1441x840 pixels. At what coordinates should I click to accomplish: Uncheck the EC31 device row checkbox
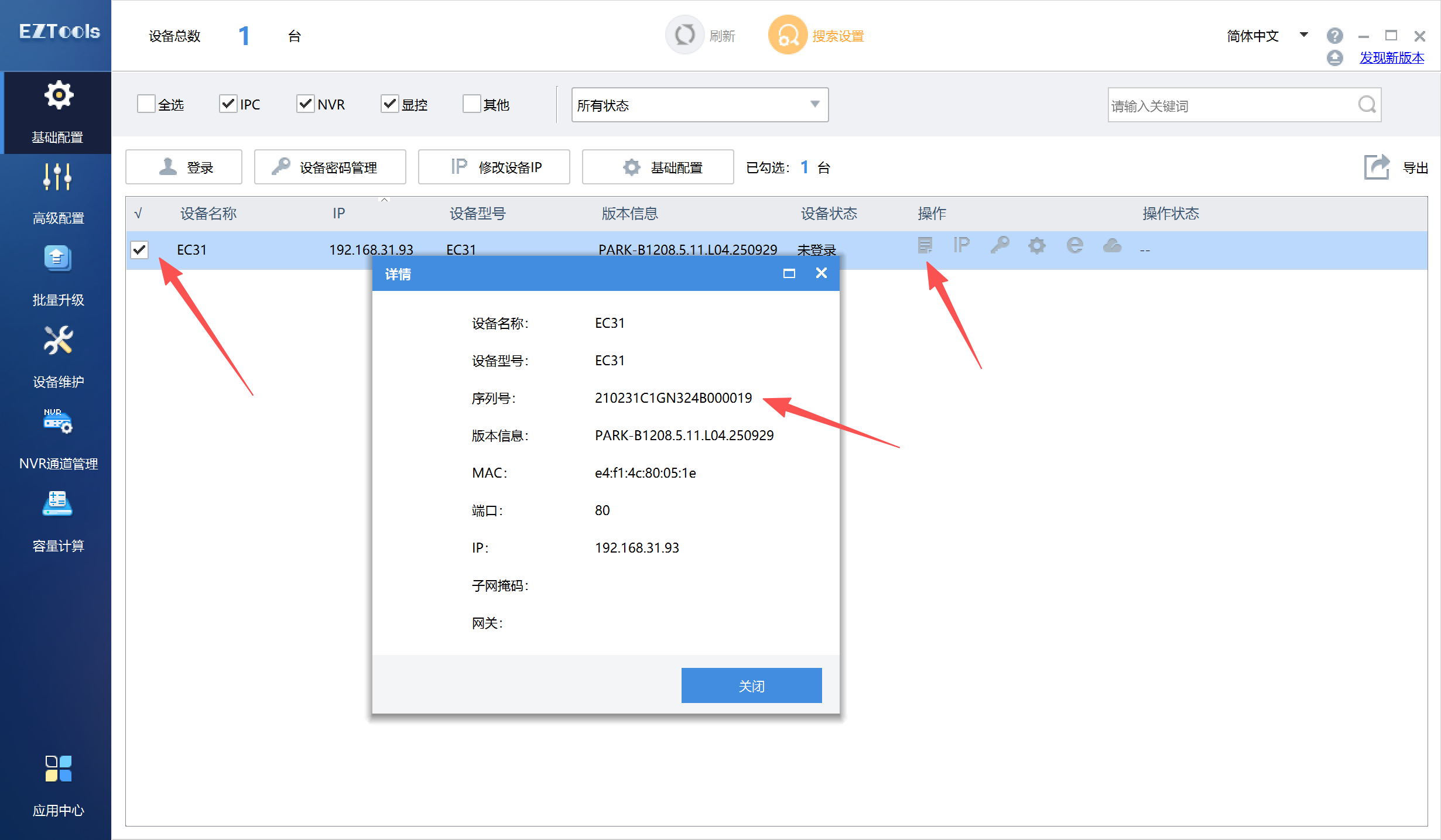[x=139, y=250]
